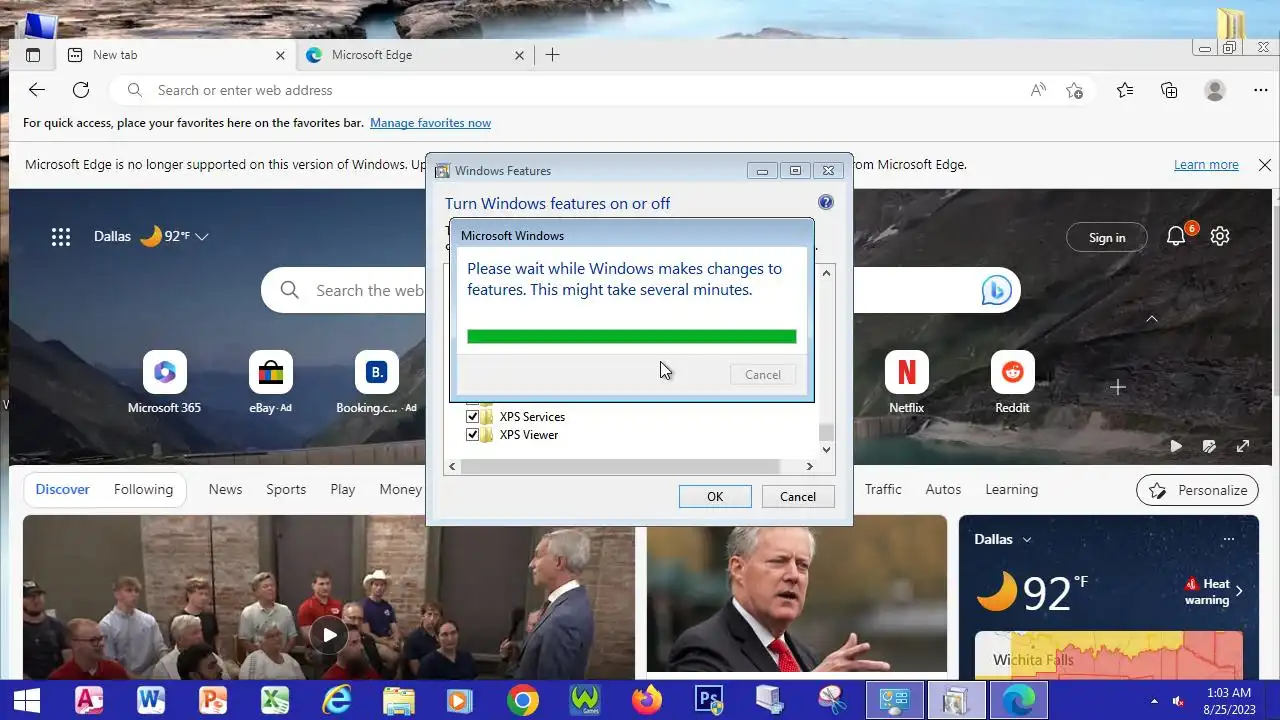Play the background video on the page
Screen dimensions: 1280x720
pos(1176,446)
